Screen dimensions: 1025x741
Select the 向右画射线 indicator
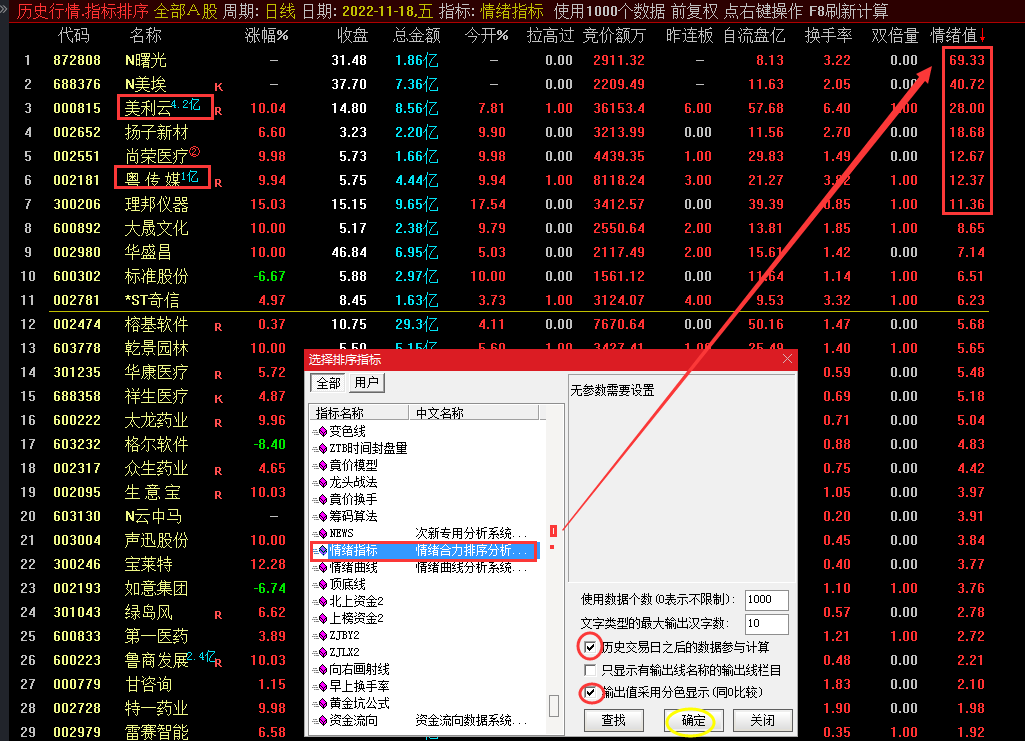tap(359, 669)
